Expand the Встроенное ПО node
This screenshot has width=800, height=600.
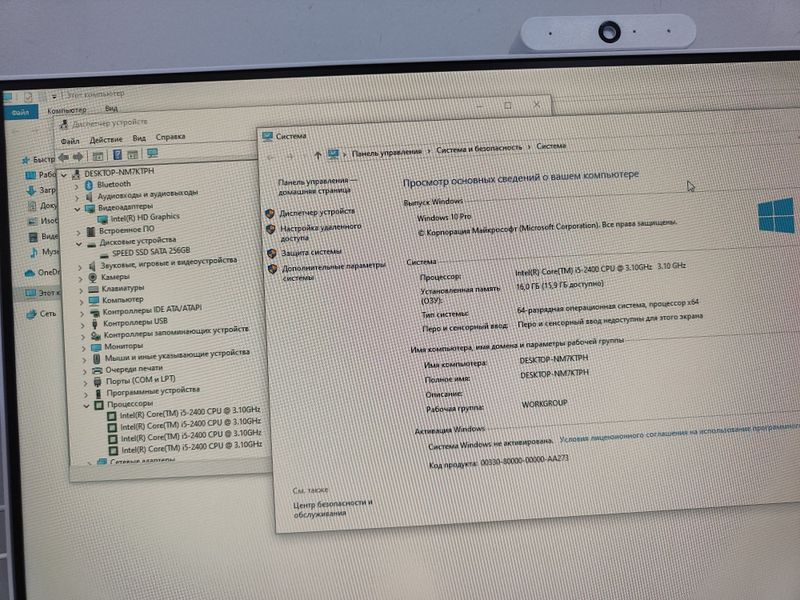79,232
